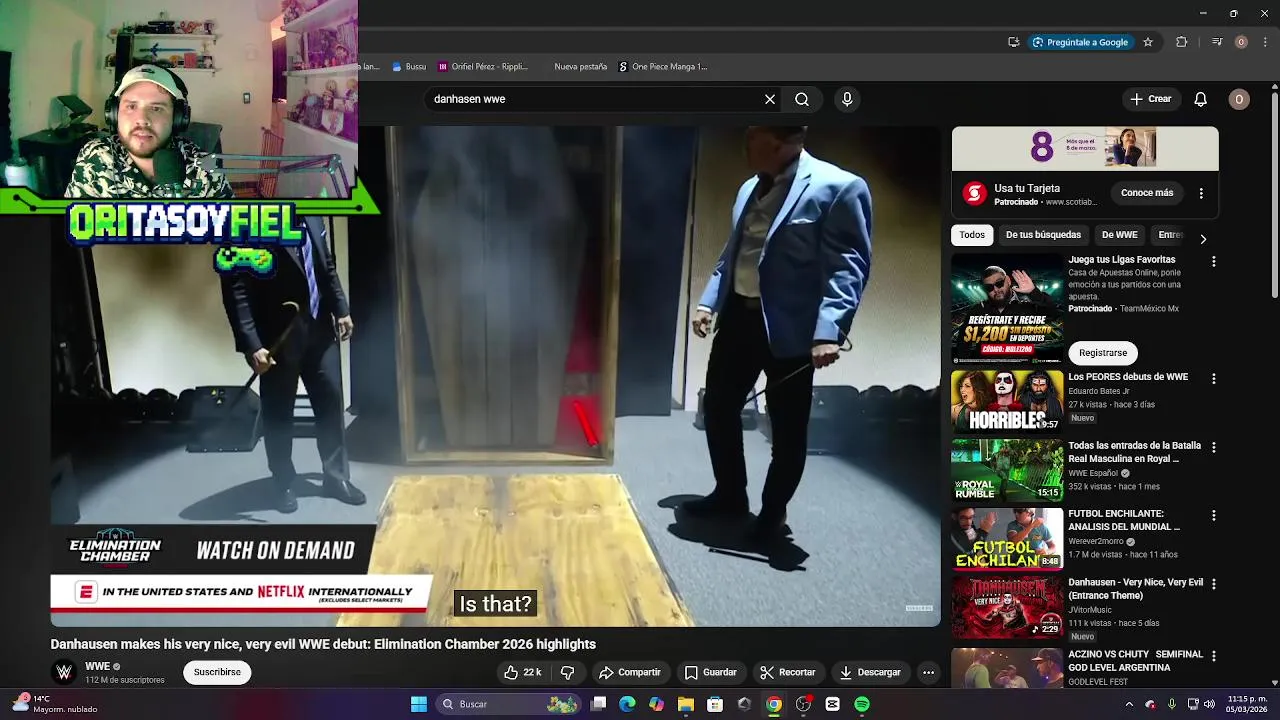Open the One Piece Manga bookmark
This screenshot has width=1280, height=720.
tap(662, 67)
